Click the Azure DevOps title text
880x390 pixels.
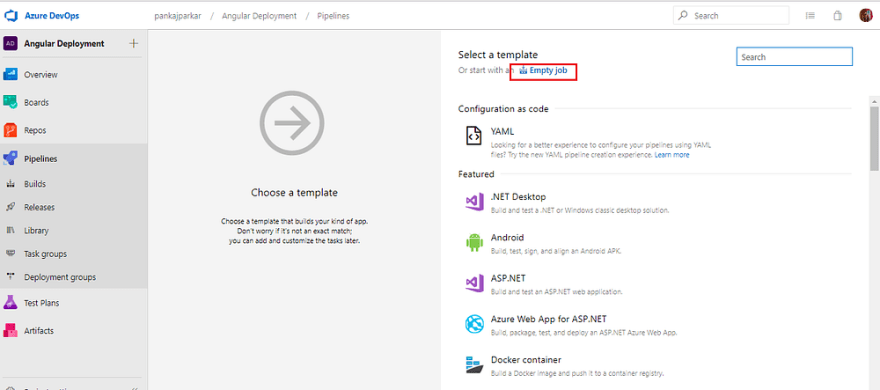(52, 16)
